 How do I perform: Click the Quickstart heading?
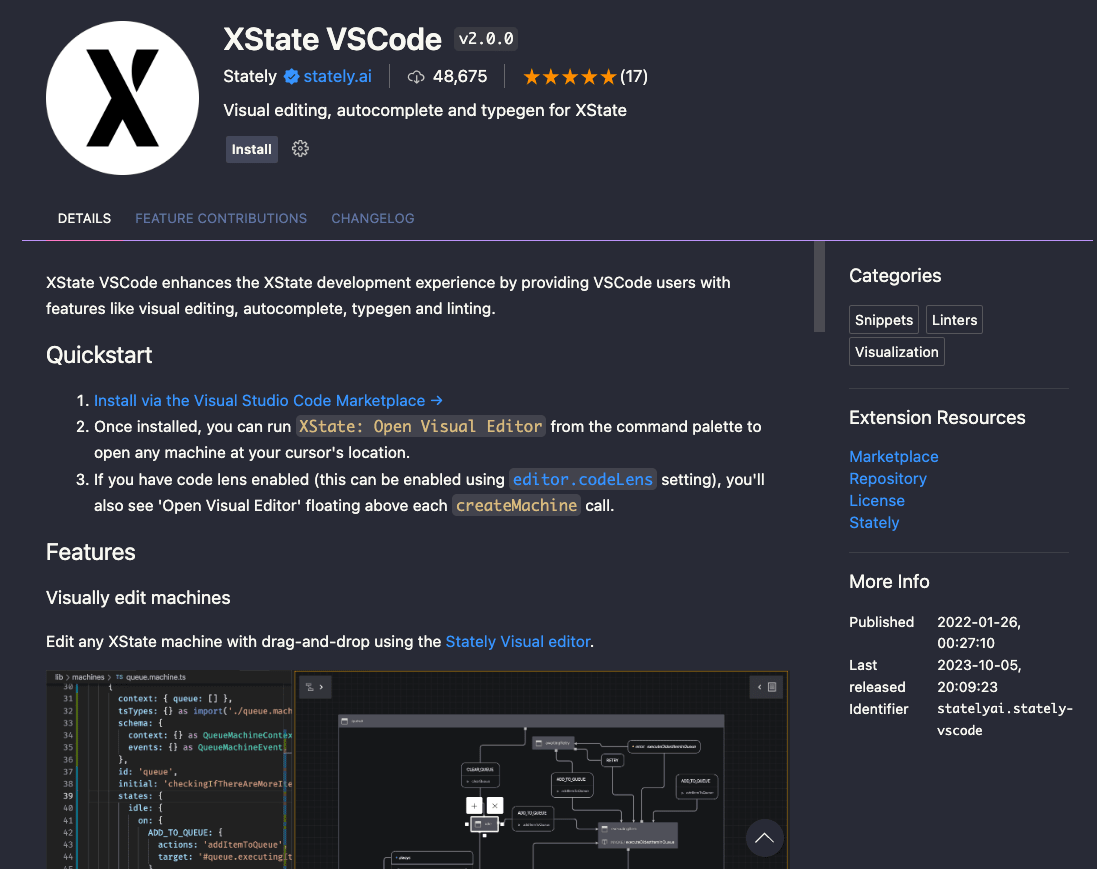coord(99,355)
